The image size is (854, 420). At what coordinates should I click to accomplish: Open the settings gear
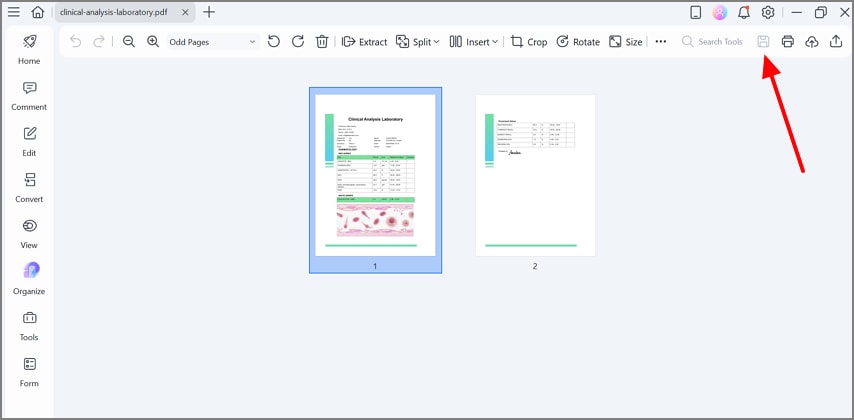coord(768,13)
